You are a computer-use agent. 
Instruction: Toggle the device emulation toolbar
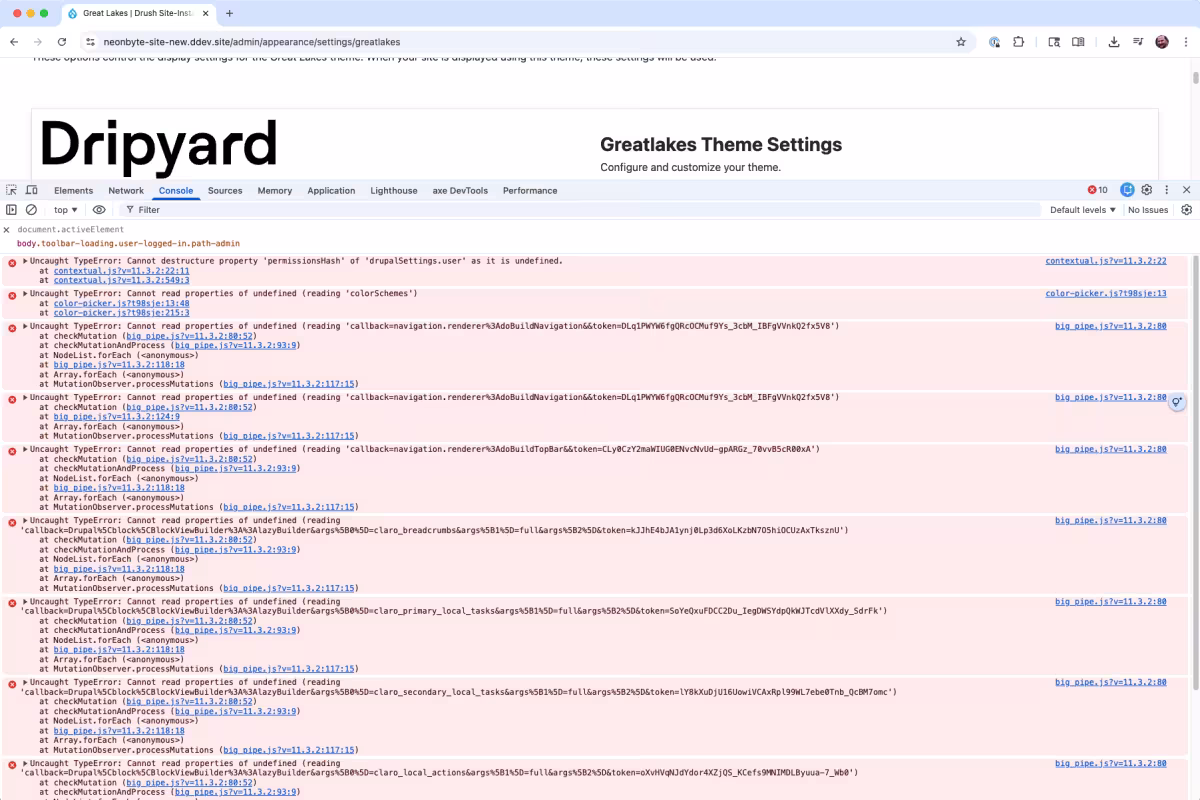coord(29,189)
